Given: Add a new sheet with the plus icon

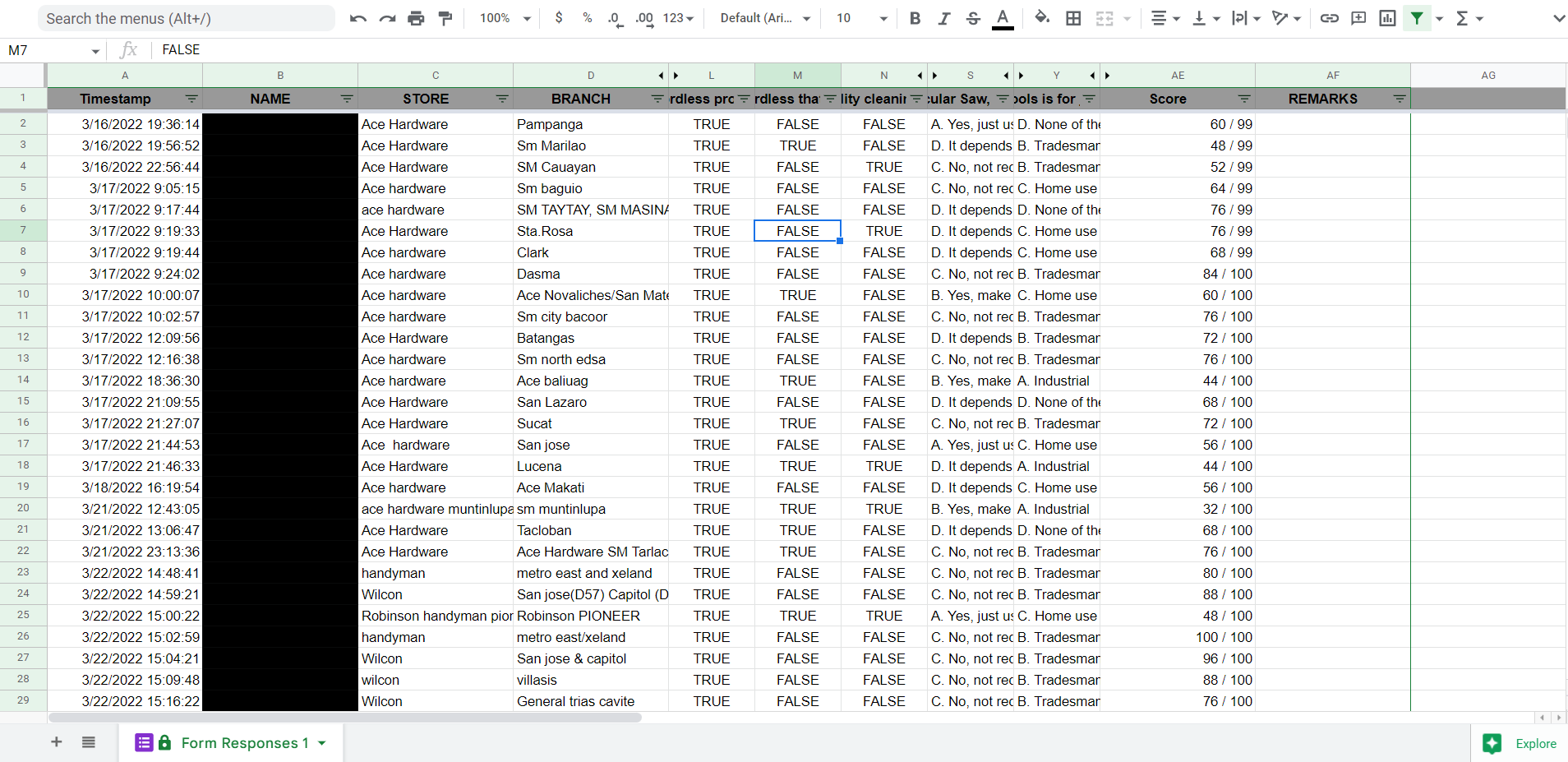Looking at the screenshot, I should pos(57,742).
